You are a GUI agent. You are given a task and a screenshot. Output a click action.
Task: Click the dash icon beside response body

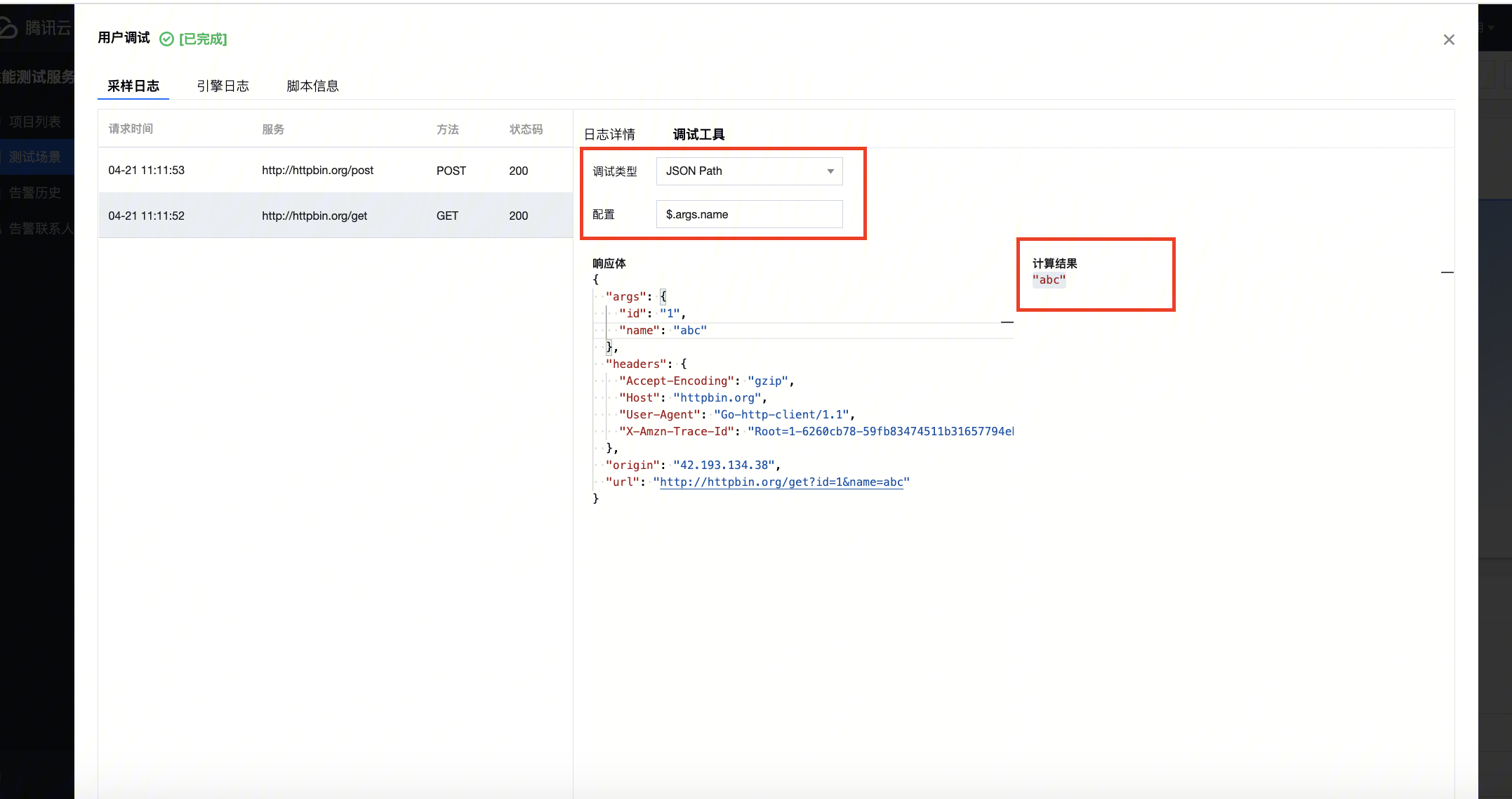pyautogui.click(x=1007, y=322)
